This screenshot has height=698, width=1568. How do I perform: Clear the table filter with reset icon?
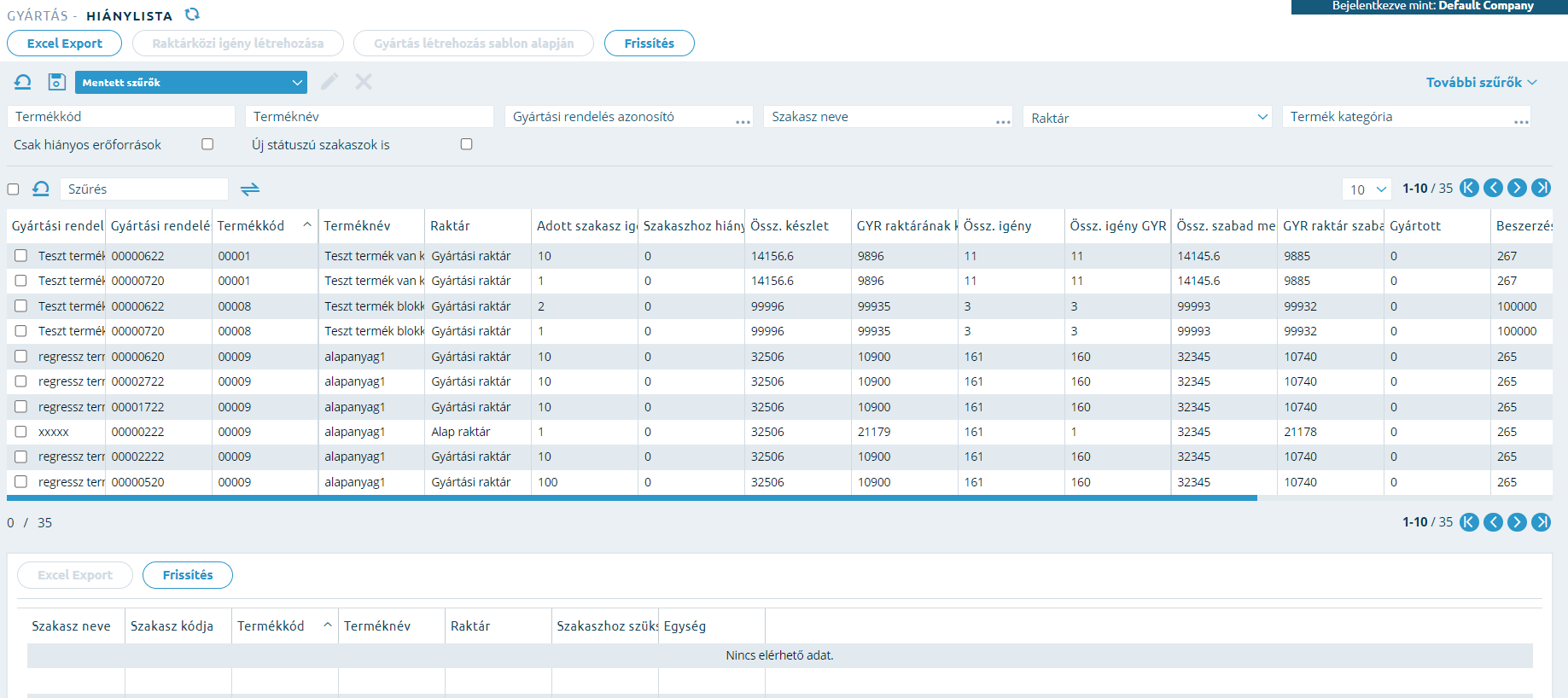(40, 189)
